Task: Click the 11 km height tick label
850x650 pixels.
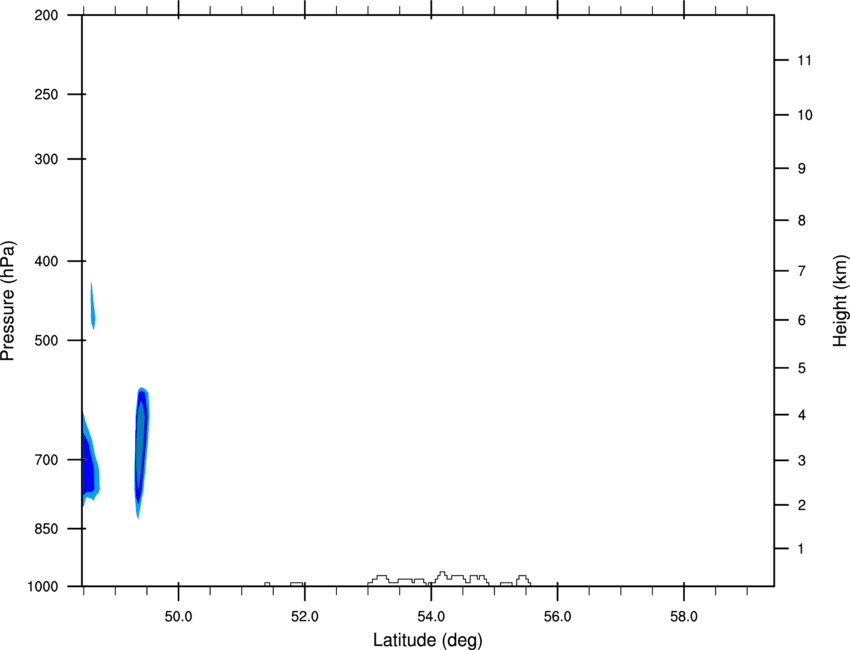Action: 805,60
